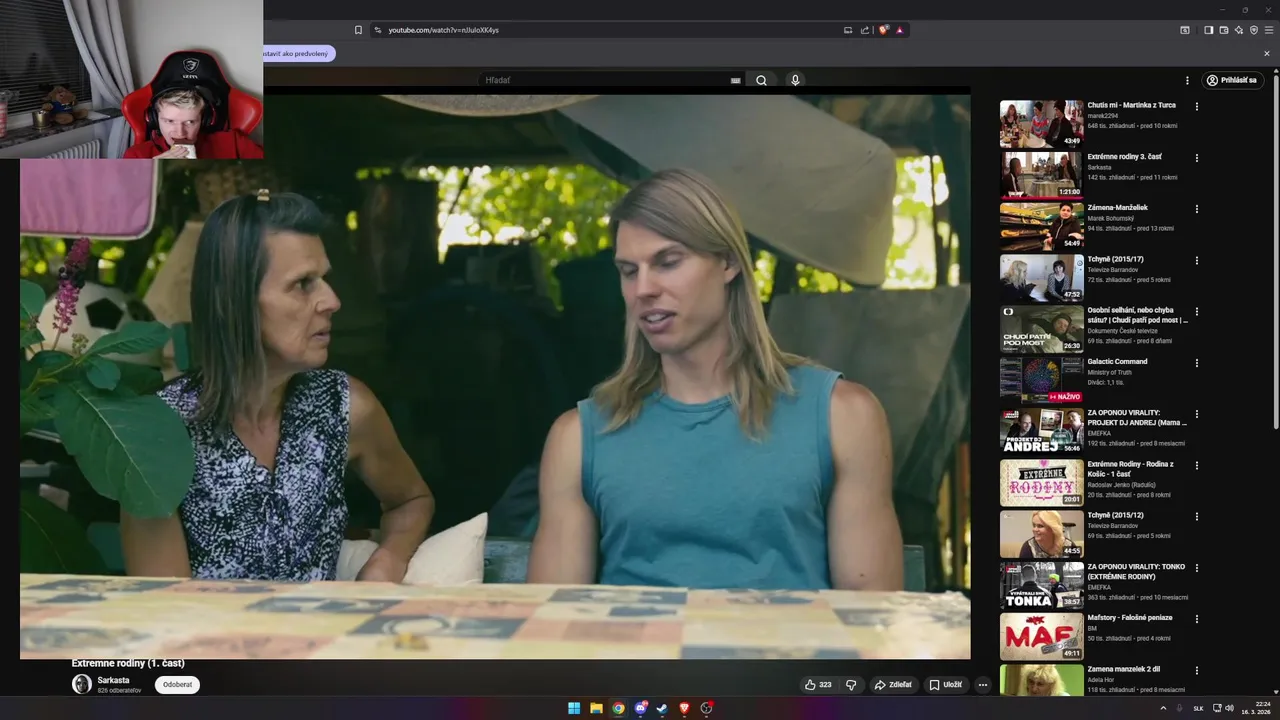Open the browser hamburger menu
The height and width of the screenshot is (720, 1280).
1268,30
